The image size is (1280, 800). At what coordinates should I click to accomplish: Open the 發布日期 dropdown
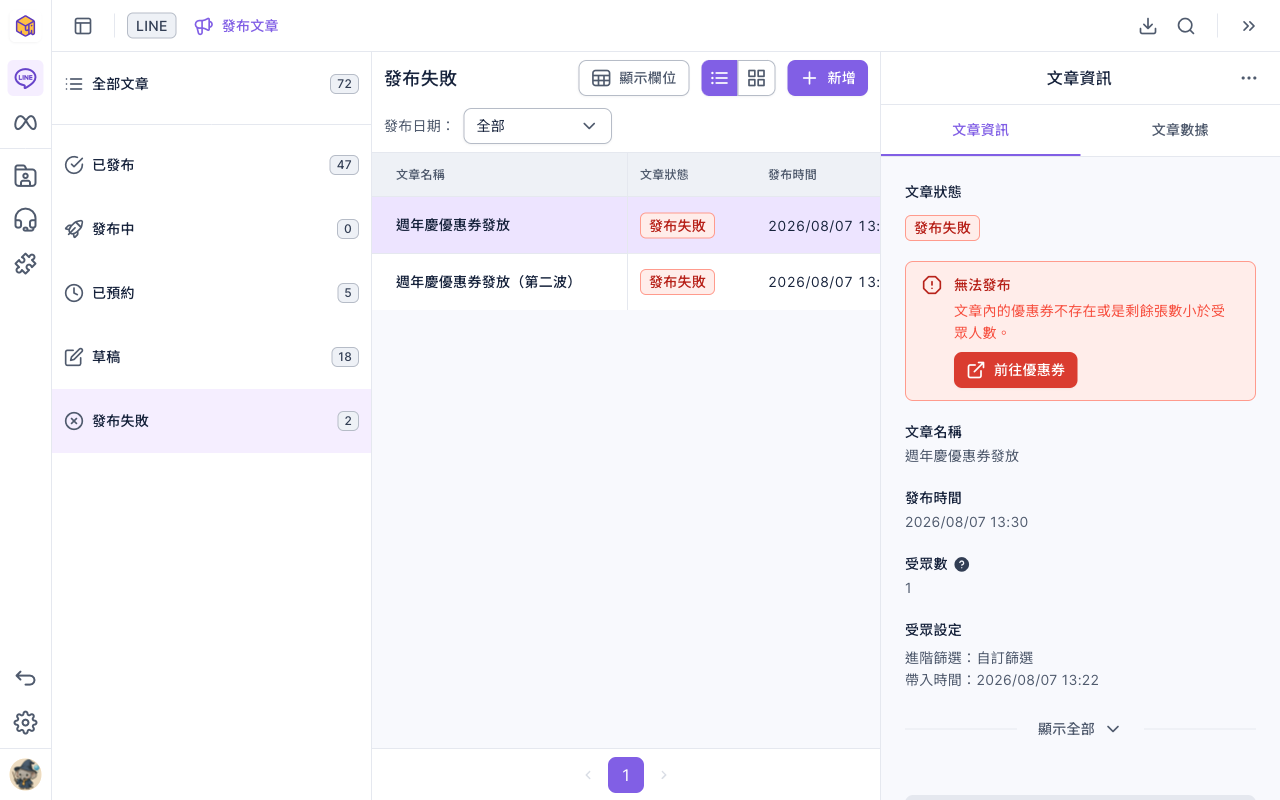[x=537, y=126]
